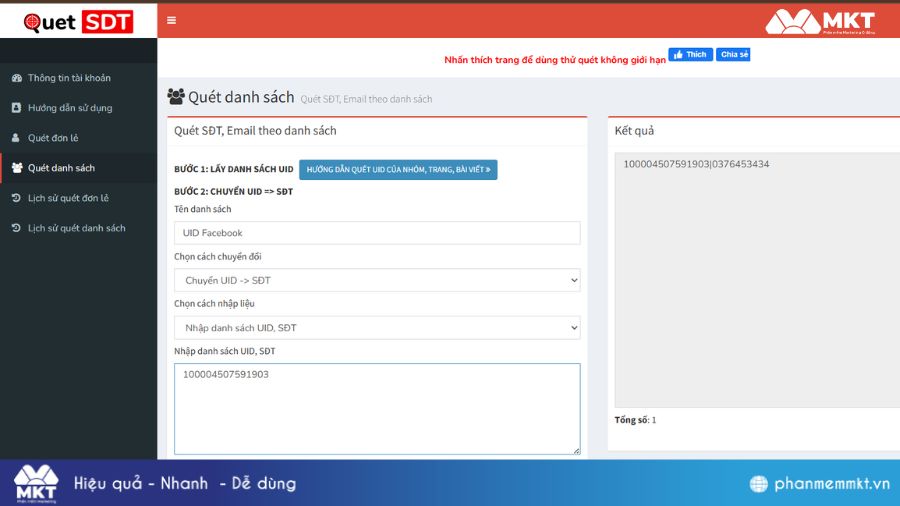This screenshot has width=900, height=506.
Task: Click the Facebook Chia sẻ share button
Action: click(x=733, y=55)
